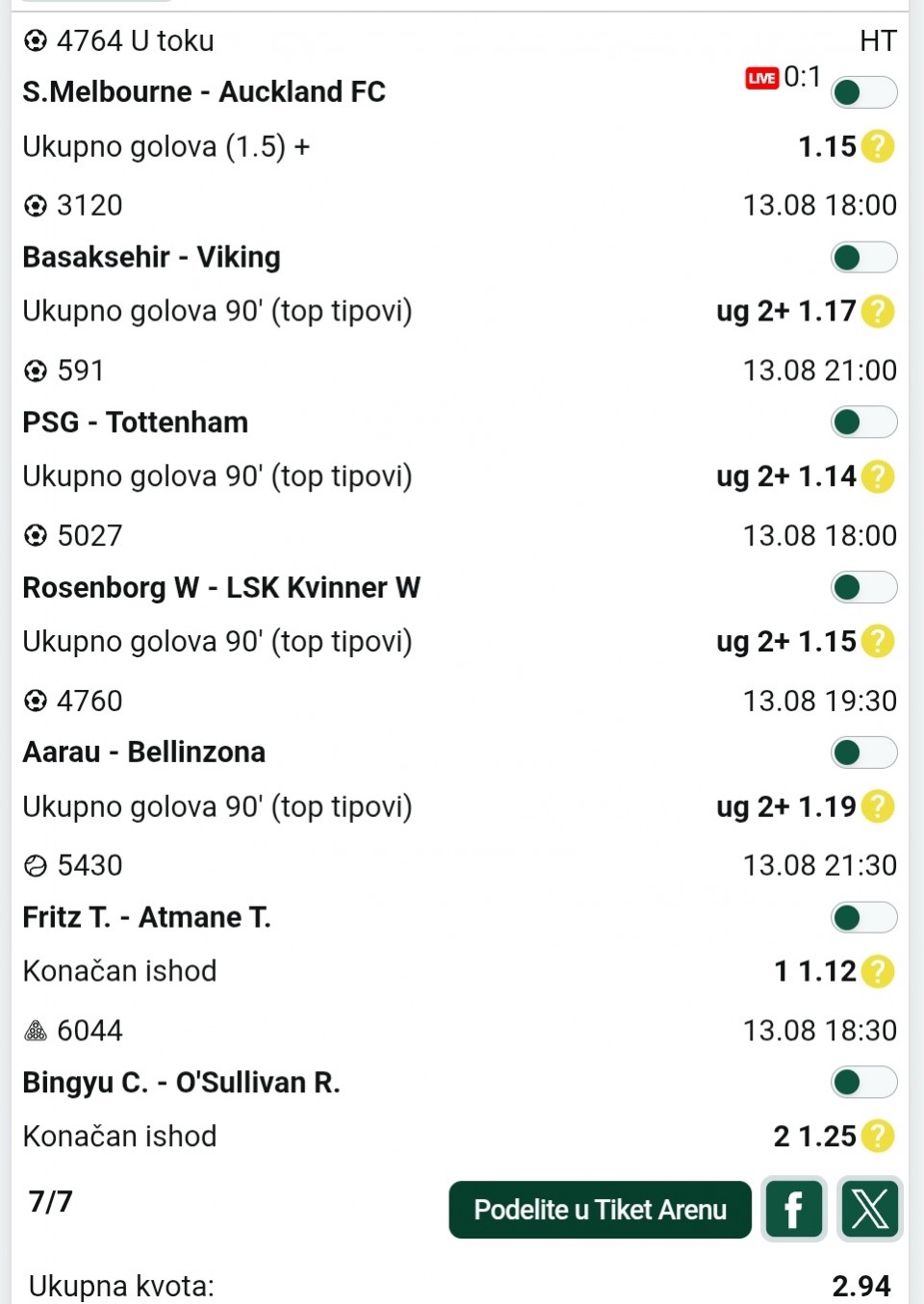Toggle the Rosenborg W - LSK Kvinner W switch
The height and width of the screenshot is (1304, 924).
863,587
